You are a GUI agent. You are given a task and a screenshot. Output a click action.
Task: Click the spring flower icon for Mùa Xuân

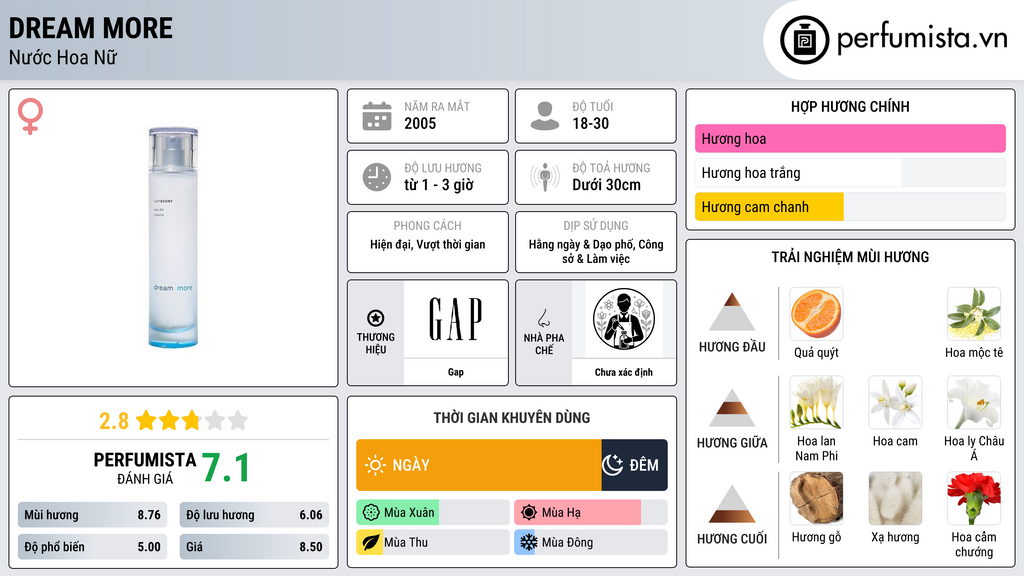click(371, 513)
